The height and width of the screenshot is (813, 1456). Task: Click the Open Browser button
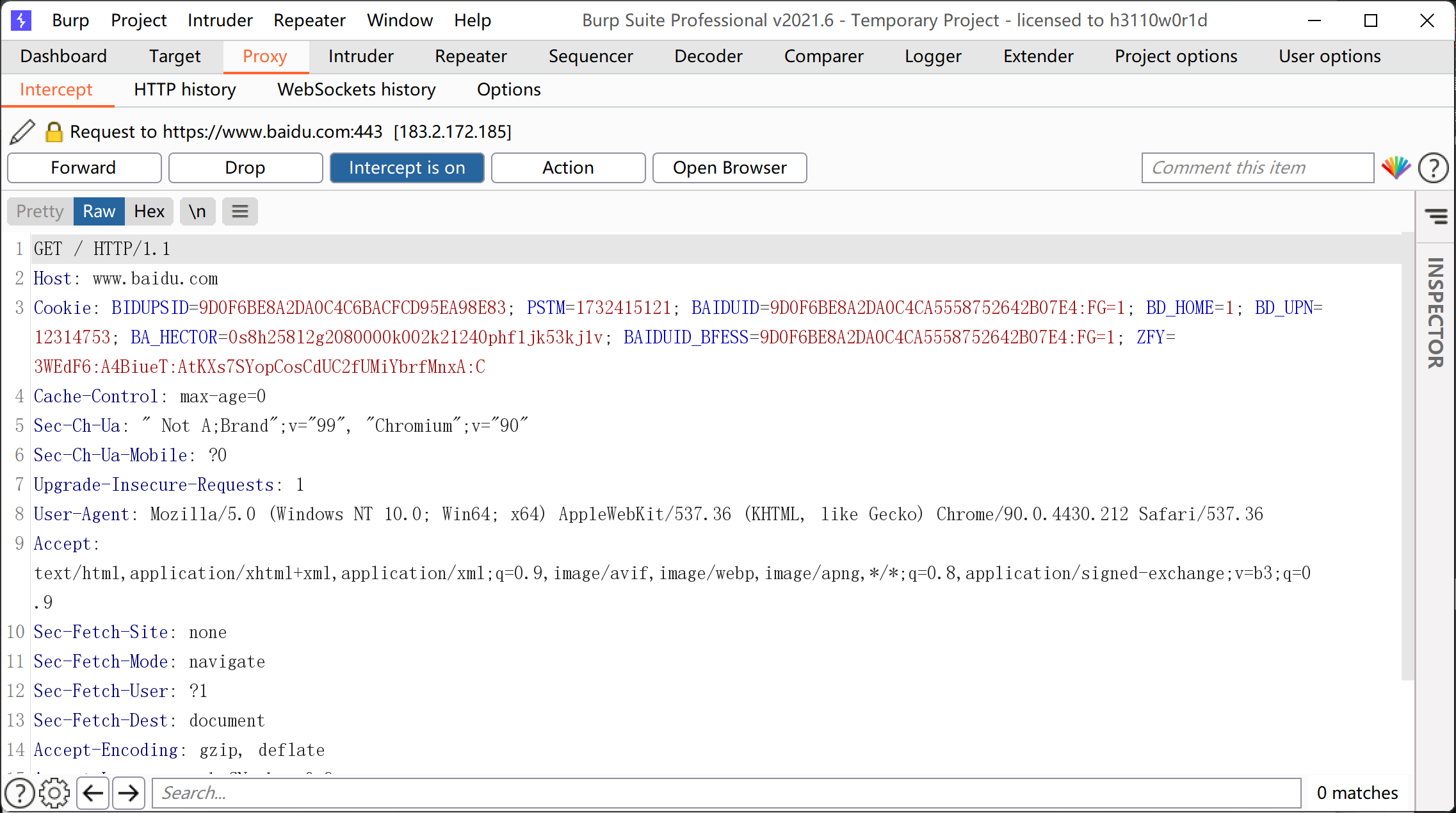point(730,168)
